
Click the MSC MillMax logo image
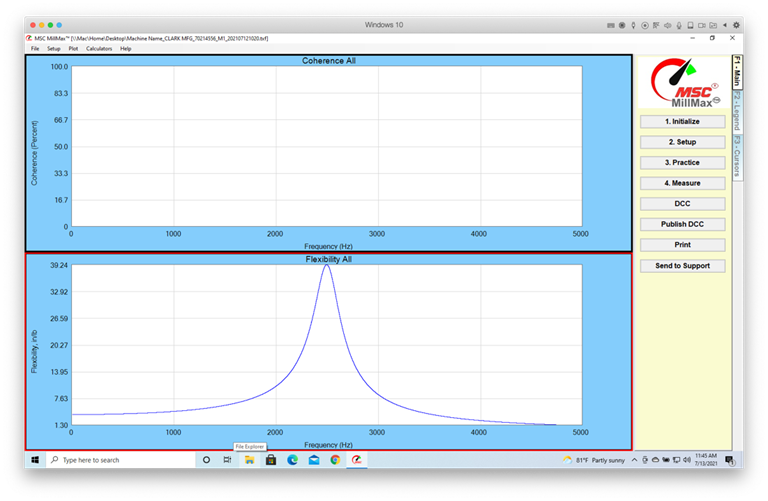point(684,82)
